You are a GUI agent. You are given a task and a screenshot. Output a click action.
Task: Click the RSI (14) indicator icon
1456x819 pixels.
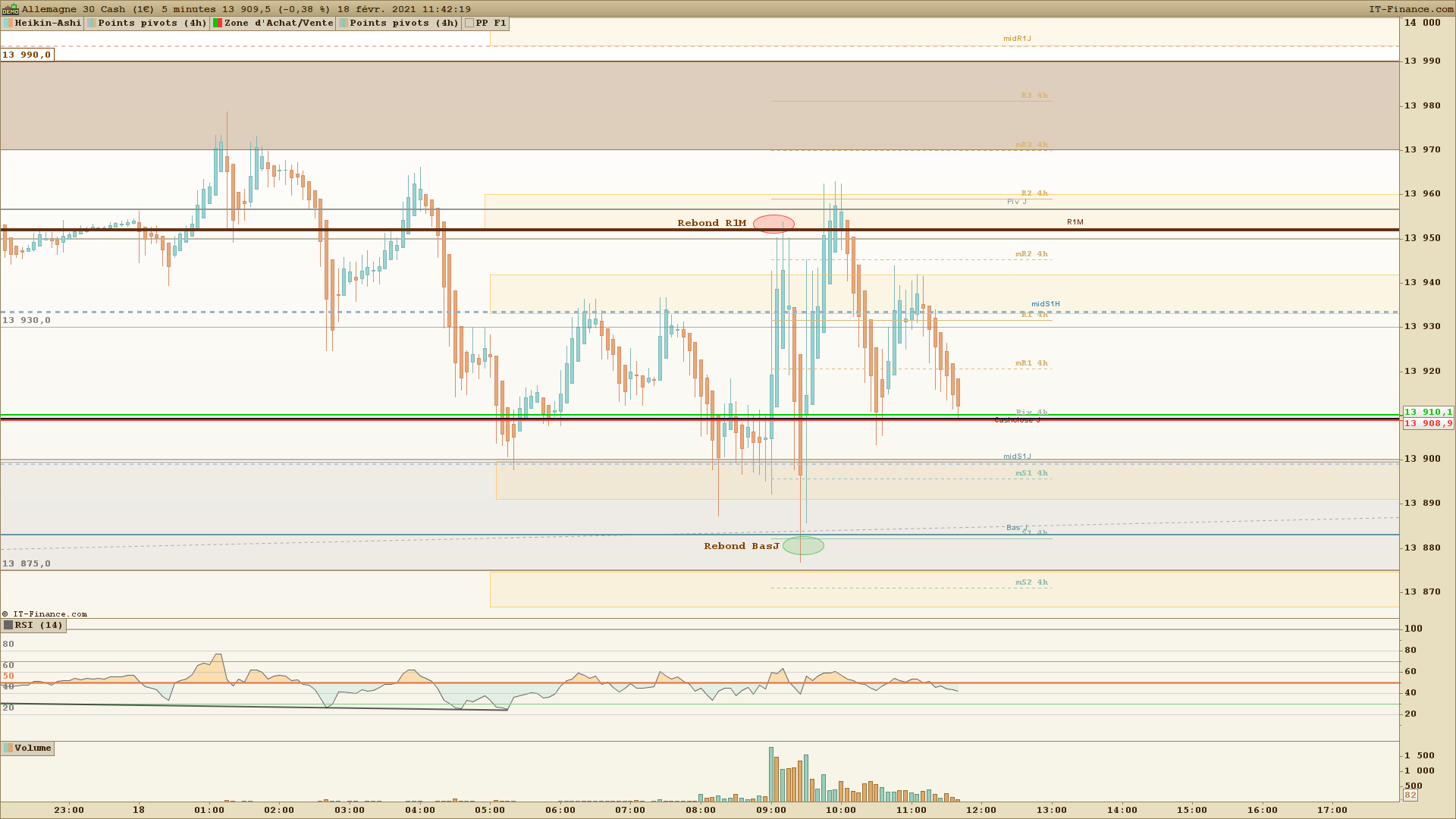tap(8, 626)
